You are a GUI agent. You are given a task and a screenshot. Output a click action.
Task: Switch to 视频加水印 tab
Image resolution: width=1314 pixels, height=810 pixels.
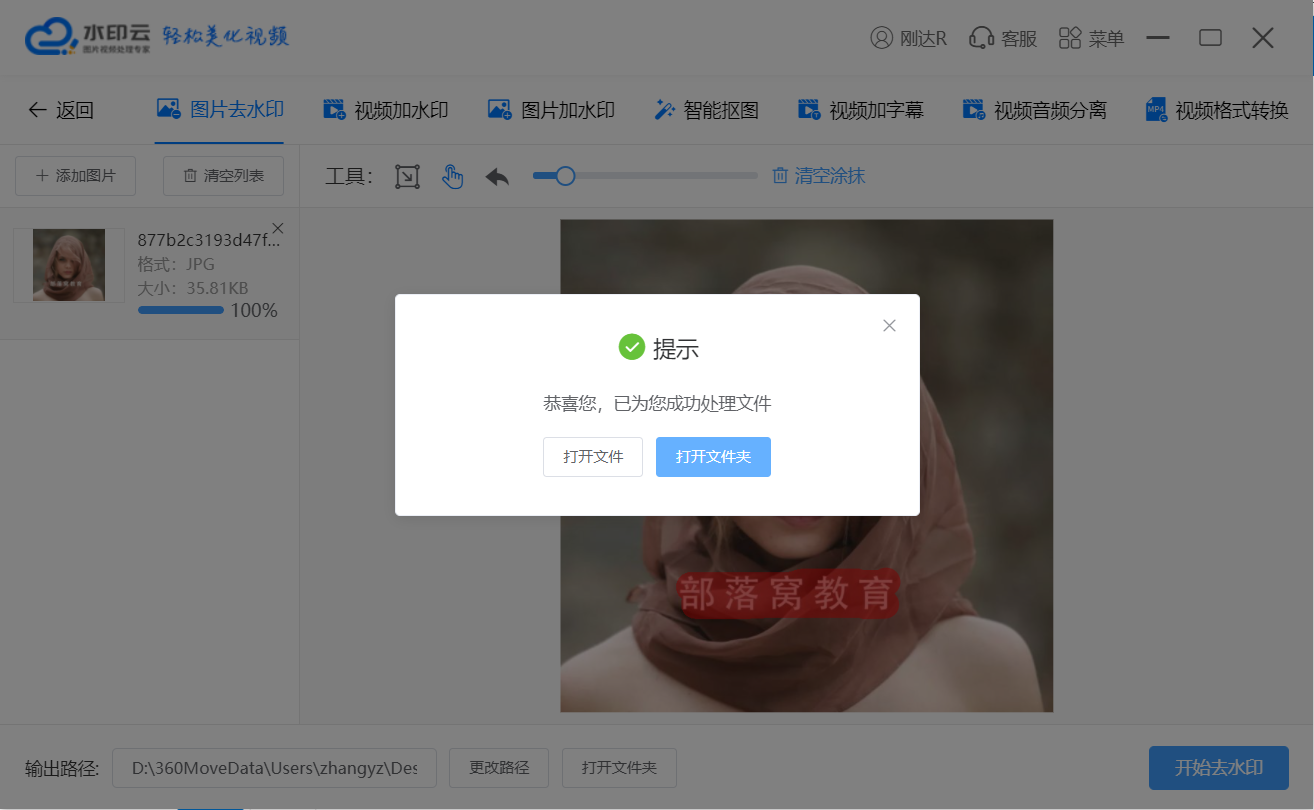click(385, 110)
